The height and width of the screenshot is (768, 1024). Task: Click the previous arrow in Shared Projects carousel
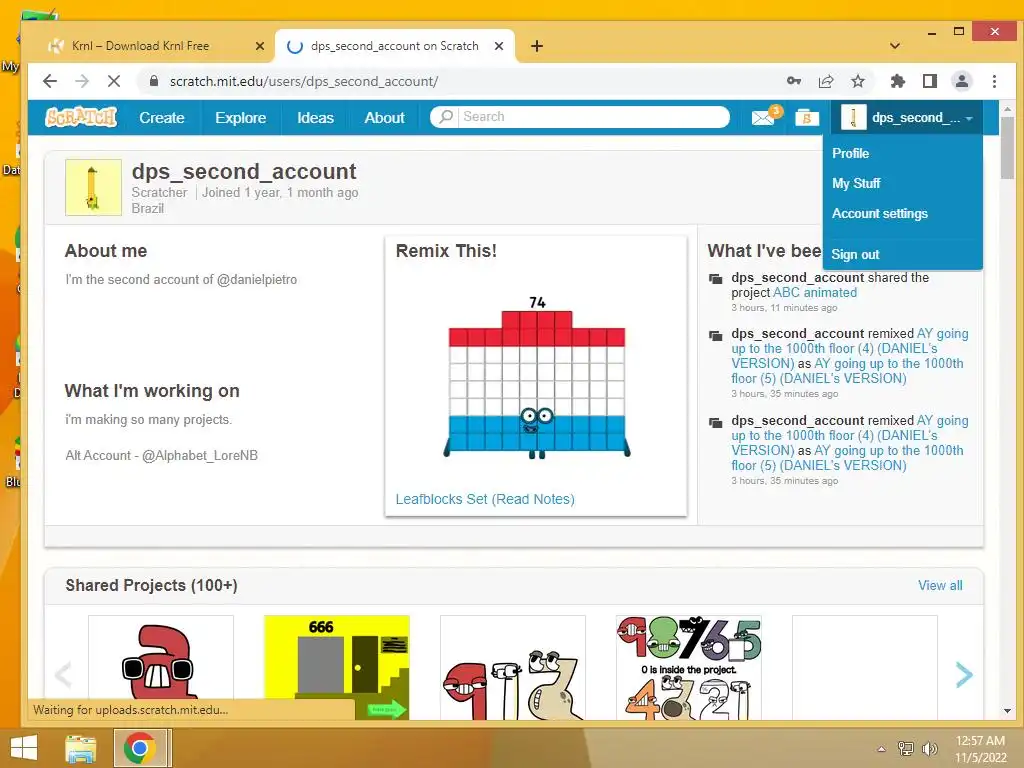(x=63, y=675)
